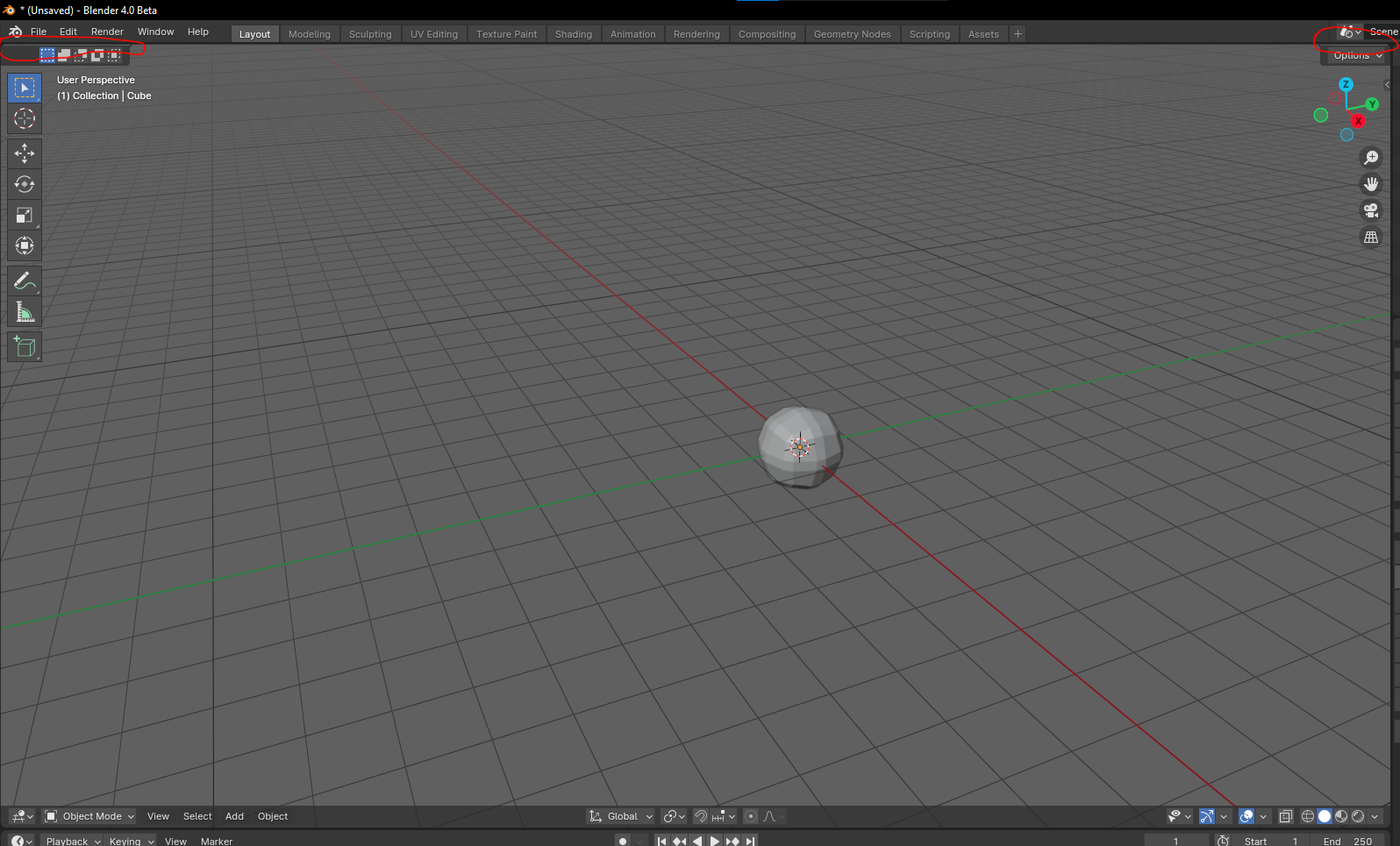Open the timeline Keying dropdown
1400x846 pixels.
tap(132, 841)
